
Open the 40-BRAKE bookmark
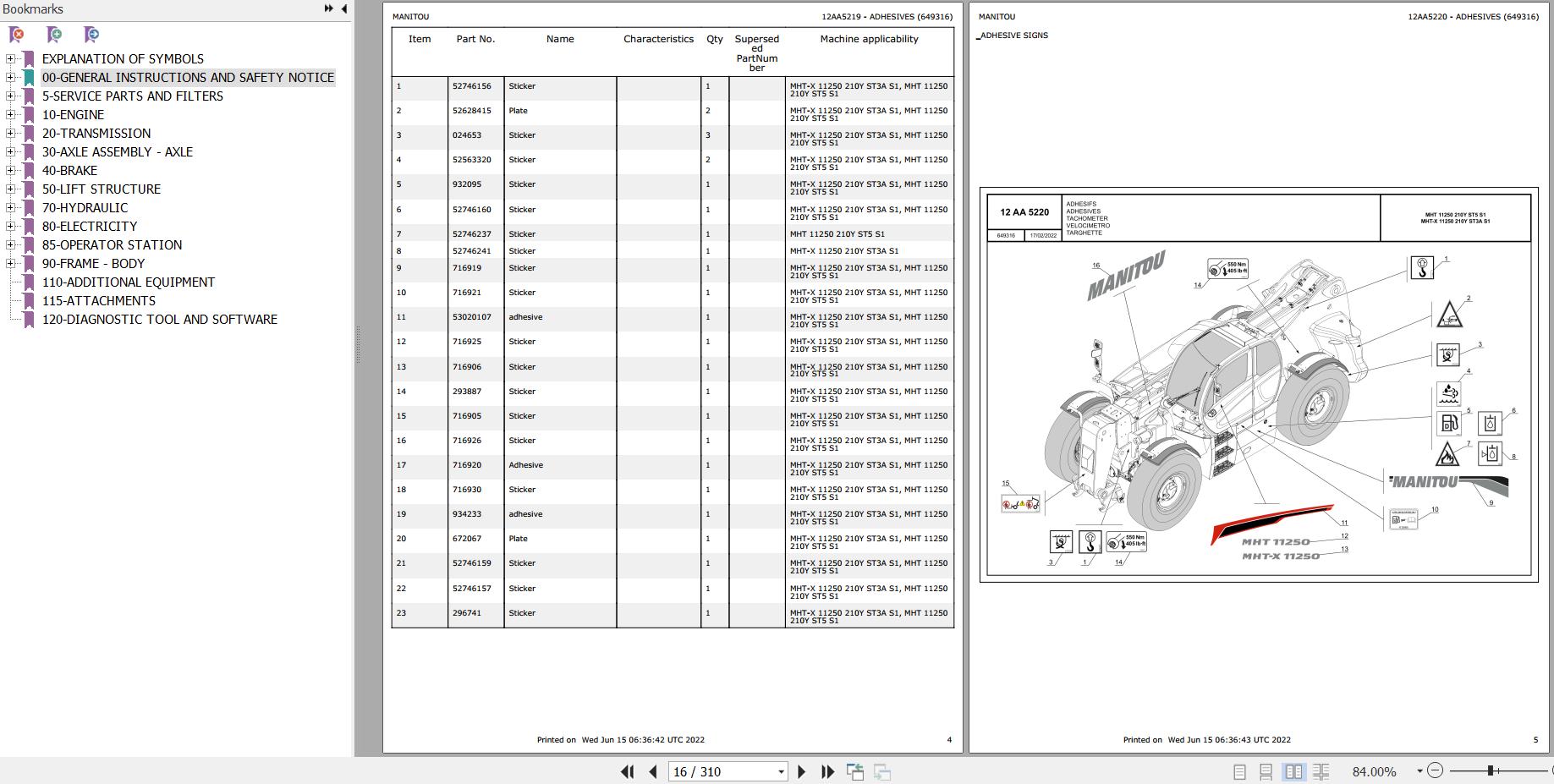(x=69, y=171)
